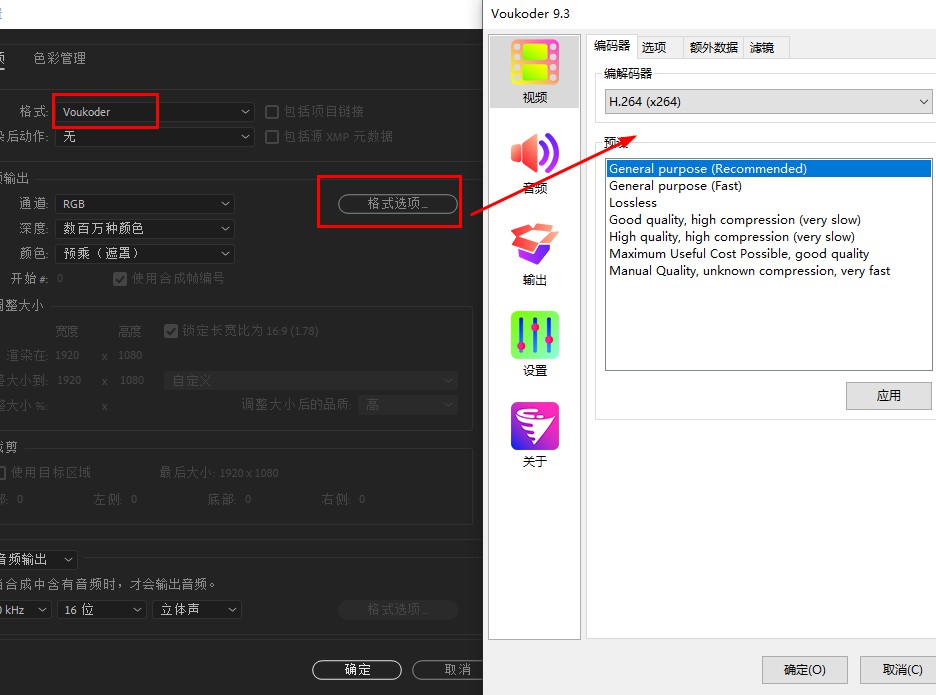This screenshot has width=936, height=695.
Task: Open the H.264 (x264) codec dropdown
Action: click(768, 102)
